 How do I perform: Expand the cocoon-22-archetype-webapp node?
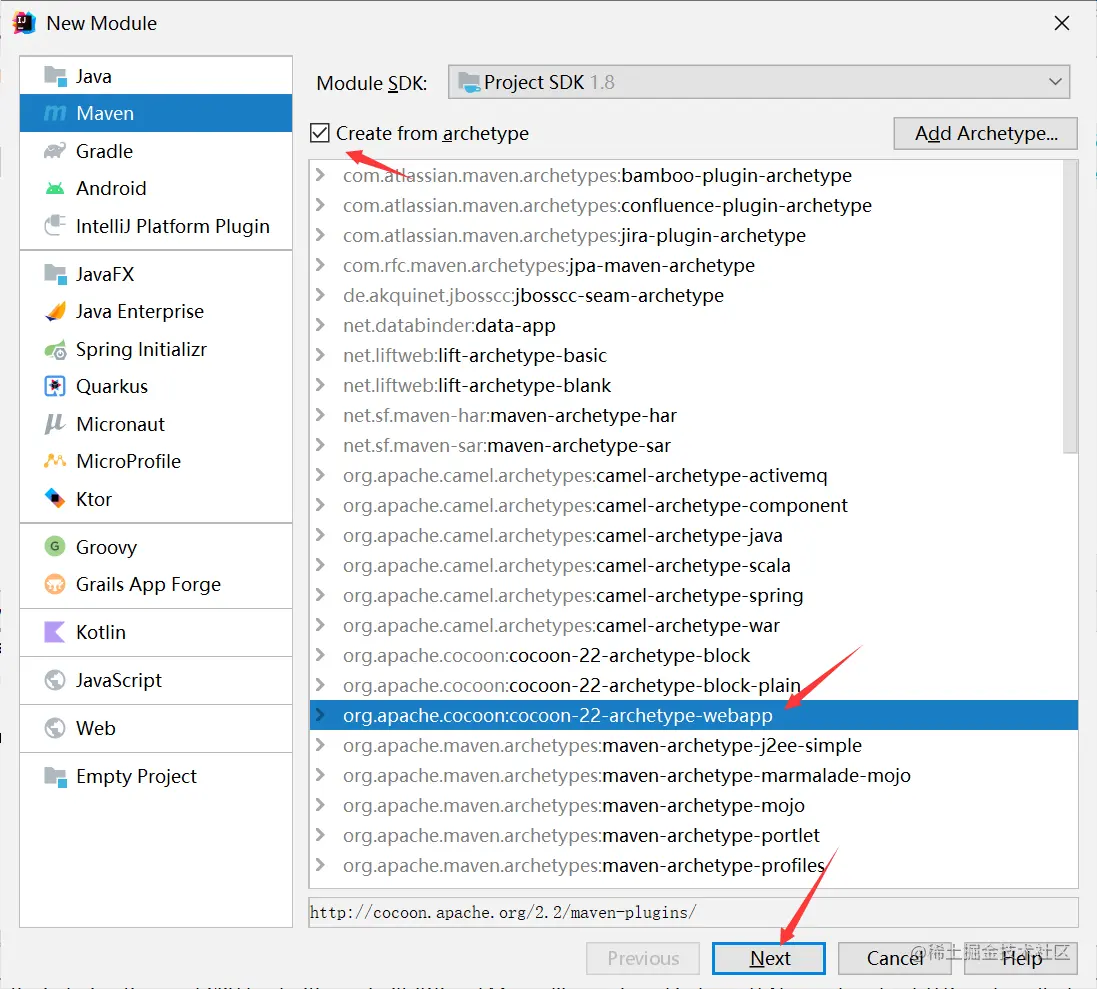point(320,715)
